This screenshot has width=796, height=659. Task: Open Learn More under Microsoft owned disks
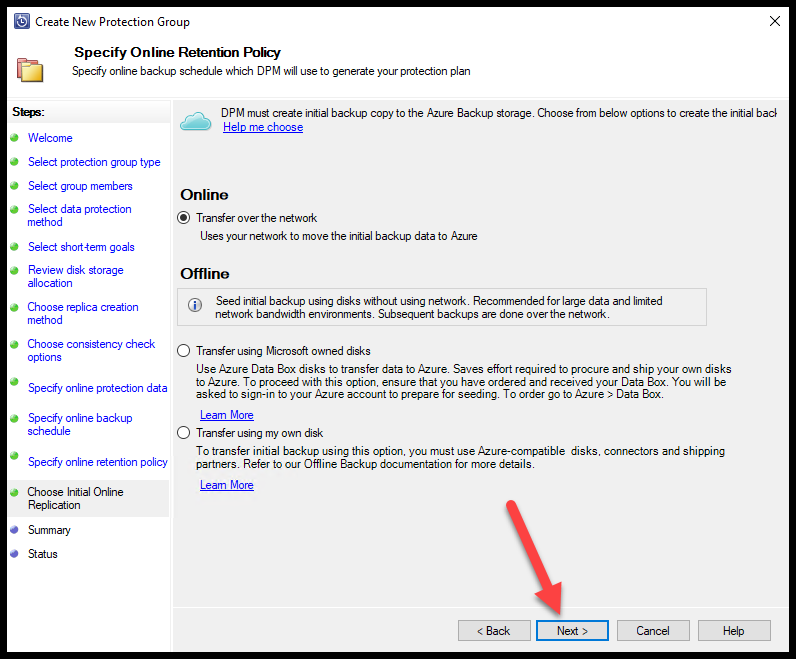226,415
